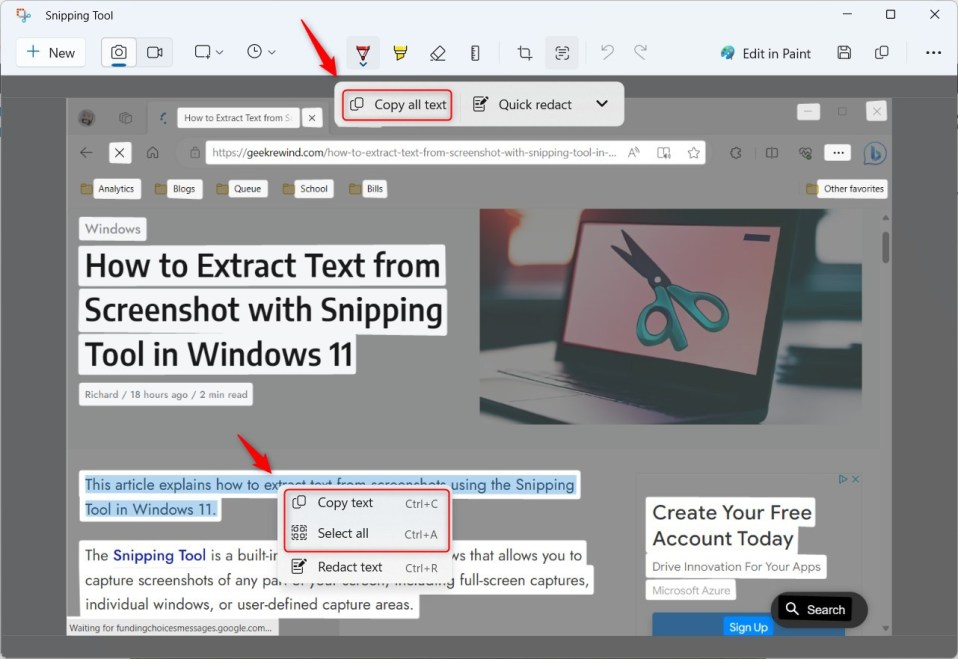Switch to Record (video) mode
Viewport: 958px width, 659px height.
[x=155, y=53]
